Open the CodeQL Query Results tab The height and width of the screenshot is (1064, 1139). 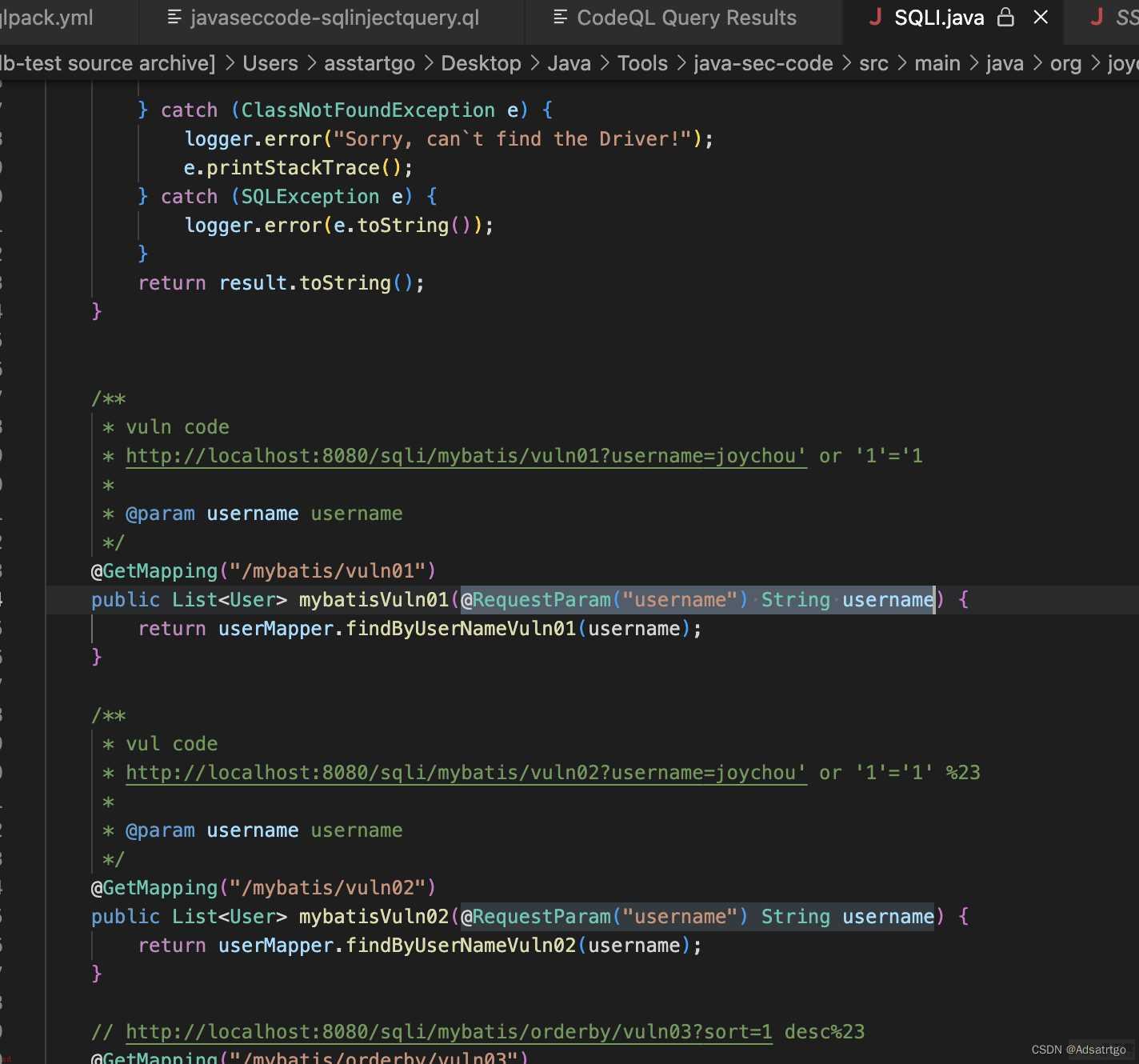(x=686, y=18)
